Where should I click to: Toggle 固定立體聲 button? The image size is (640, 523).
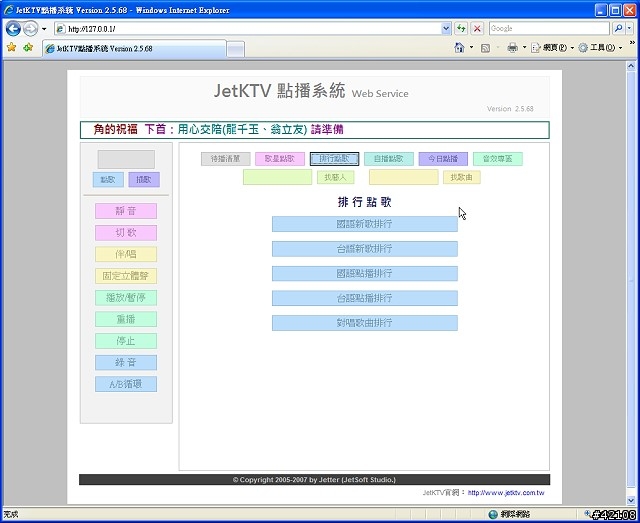[126, 276]
